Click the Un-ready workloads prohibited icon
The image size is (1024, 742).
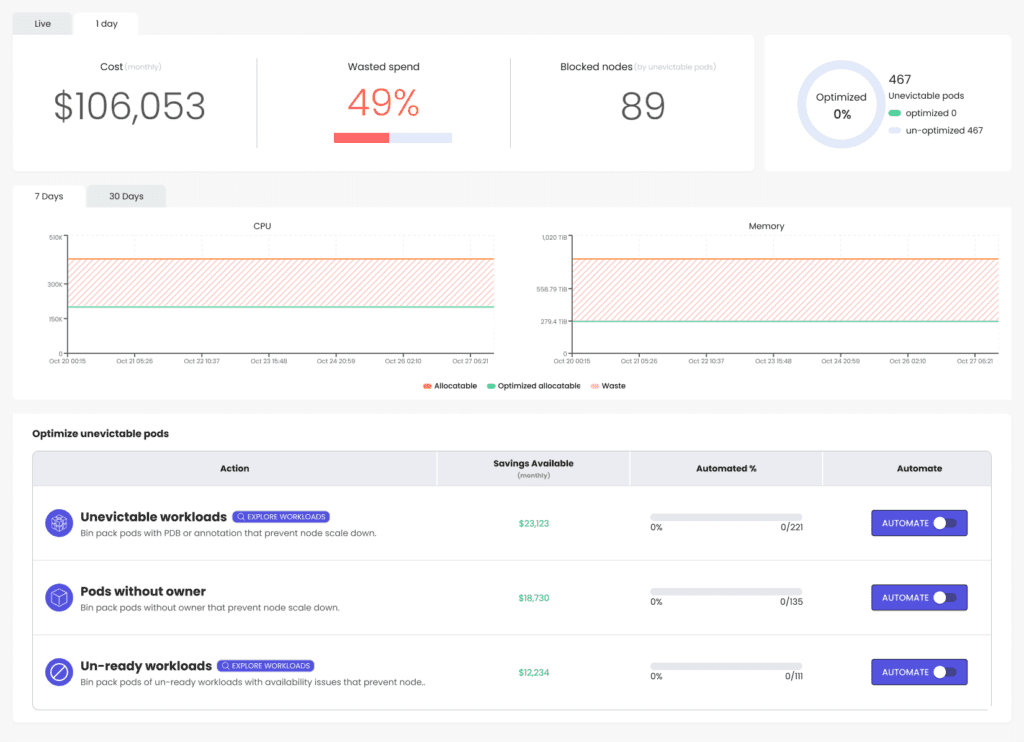(59, 672)
